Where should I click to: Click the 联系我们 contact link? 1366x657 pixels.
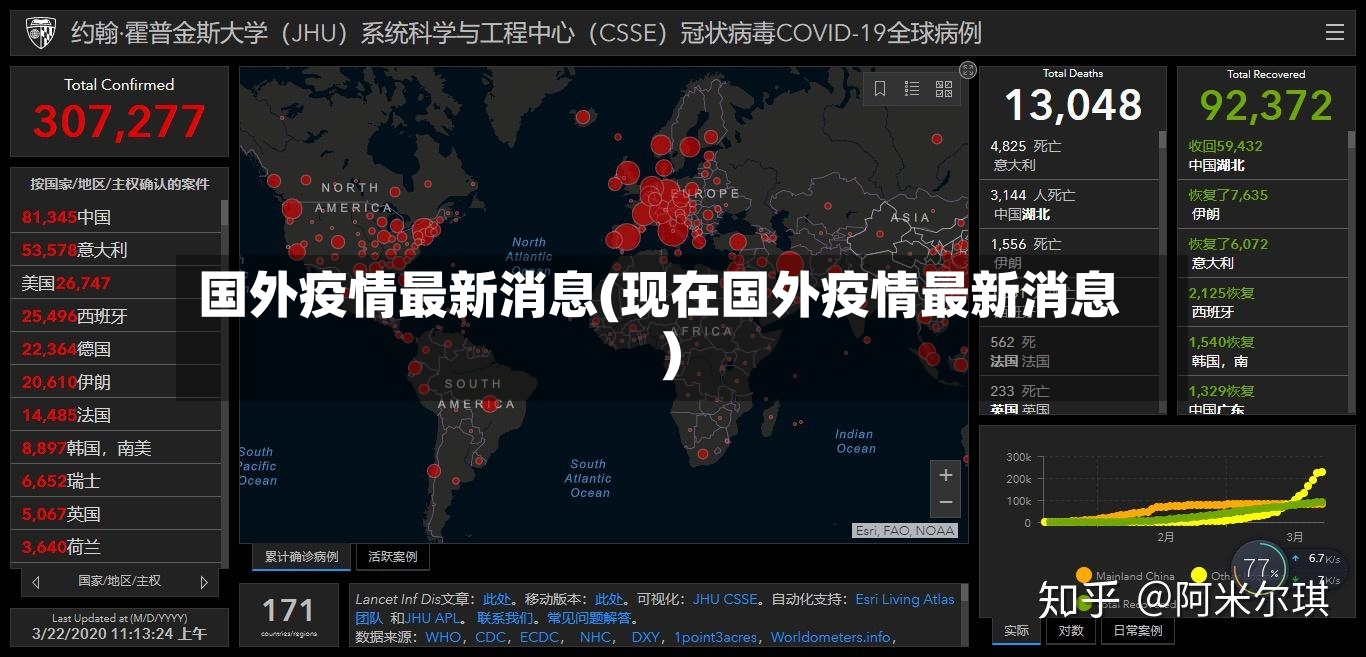(x=505, y=618)
